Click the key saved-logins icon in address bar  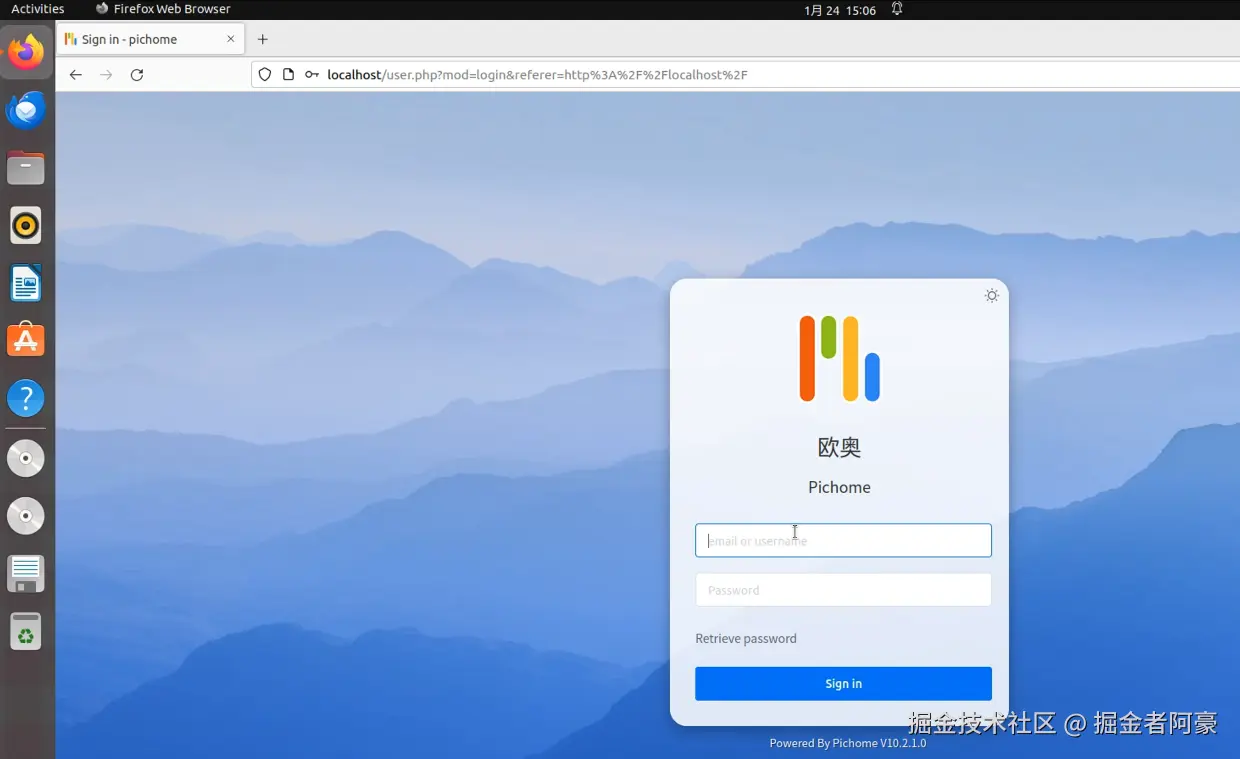[x=312, y=75]
